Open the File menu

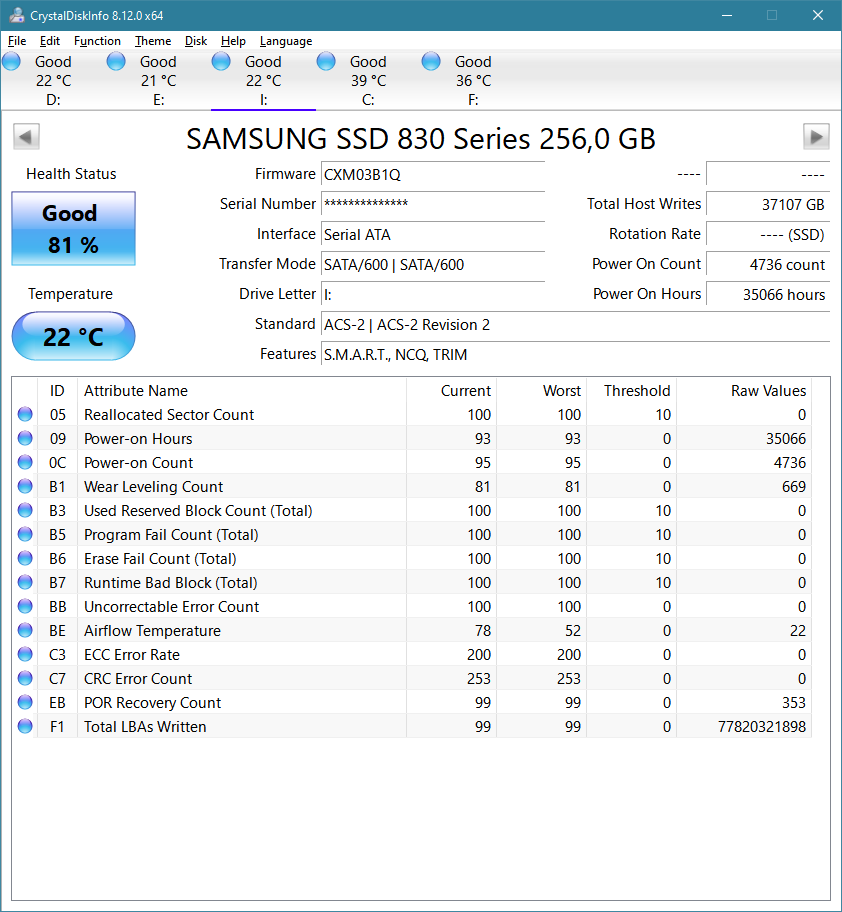[x=17, y=41]
